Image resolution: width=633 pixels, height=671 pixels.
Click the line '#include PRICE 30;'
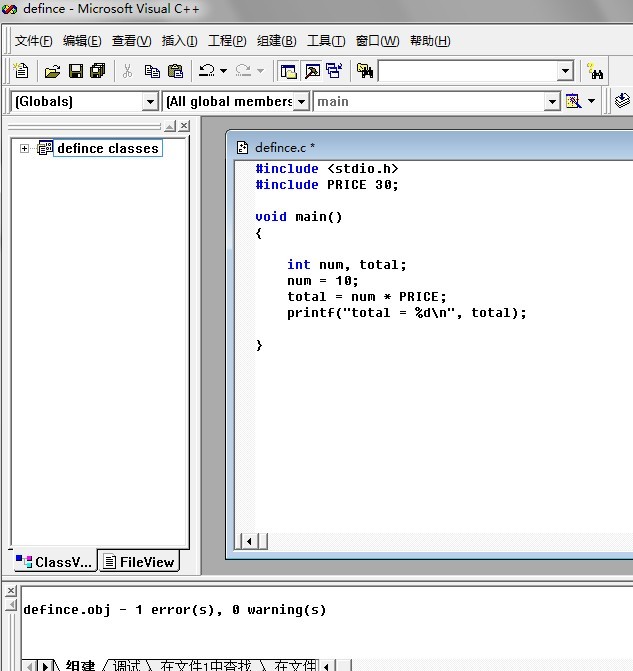pos(327,185)
